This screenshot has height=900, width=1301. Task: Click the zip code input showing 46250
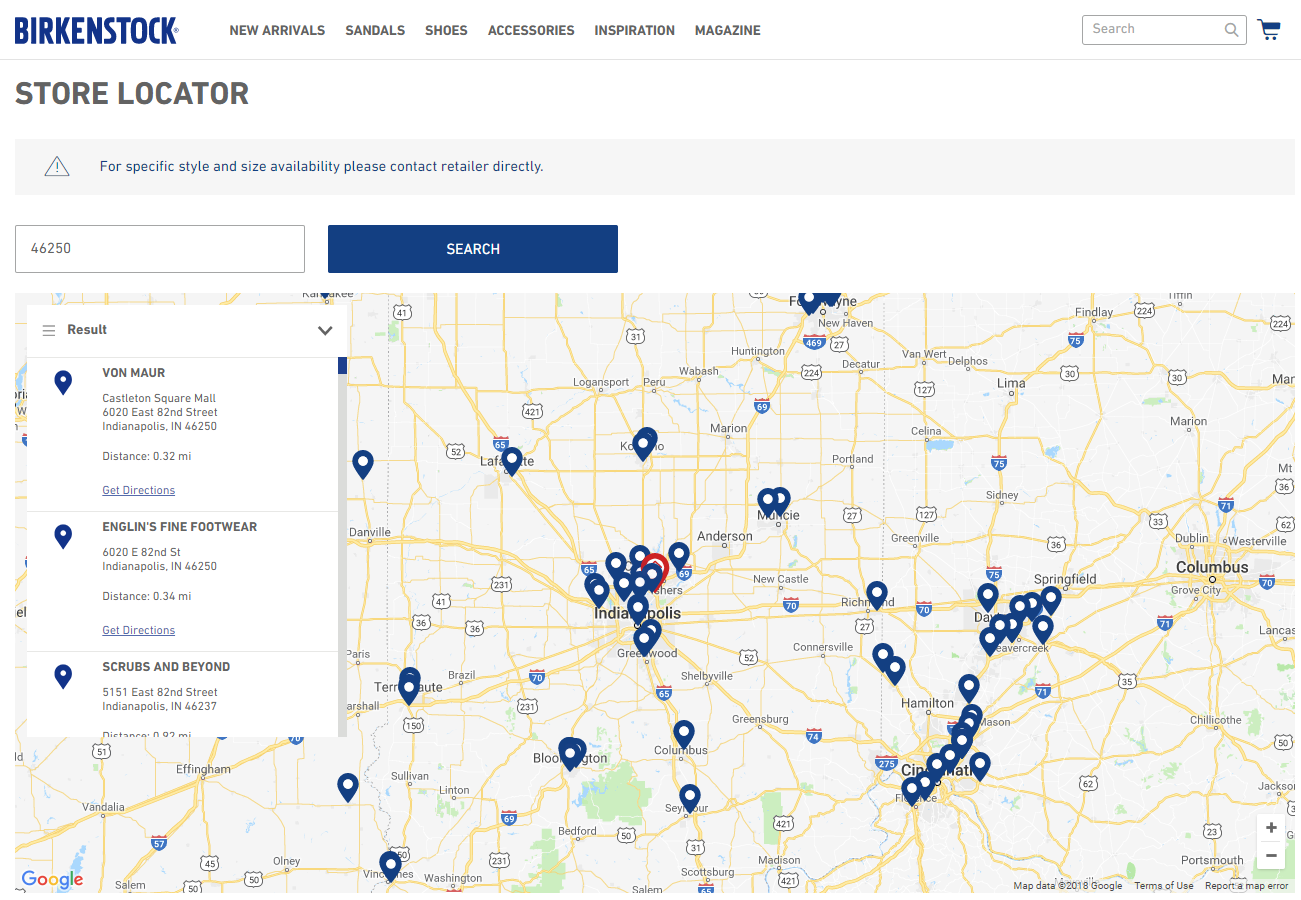(160, 248)
